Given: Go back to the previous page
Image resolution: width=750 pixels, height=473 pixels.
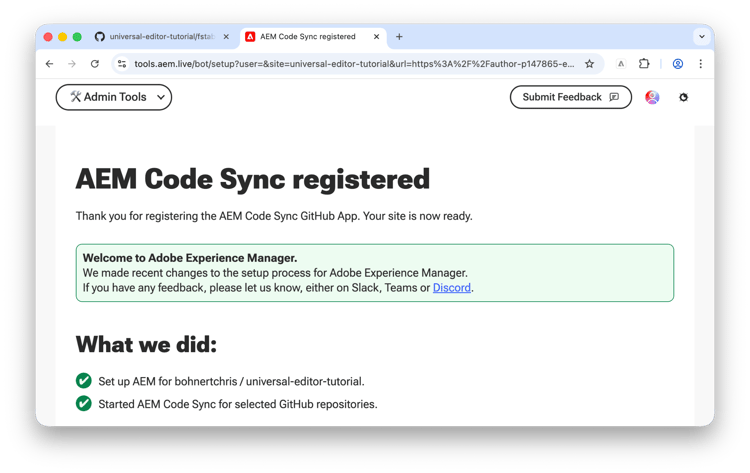Looking at the screenshot, I should 49,64.
